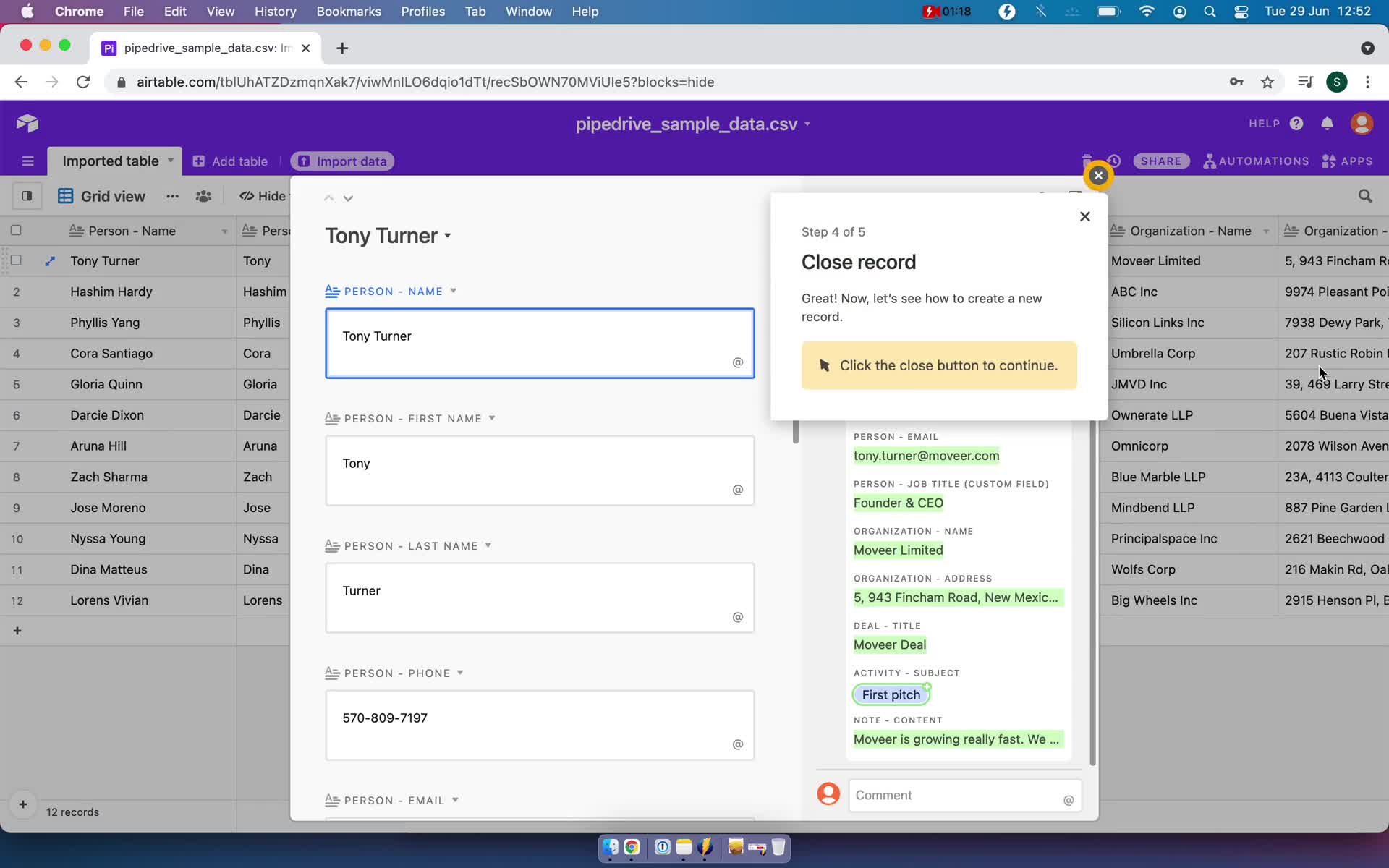
Task: Check the Tony Turner row checkbox
Action: pyautogui.click(x=16, y=260)
